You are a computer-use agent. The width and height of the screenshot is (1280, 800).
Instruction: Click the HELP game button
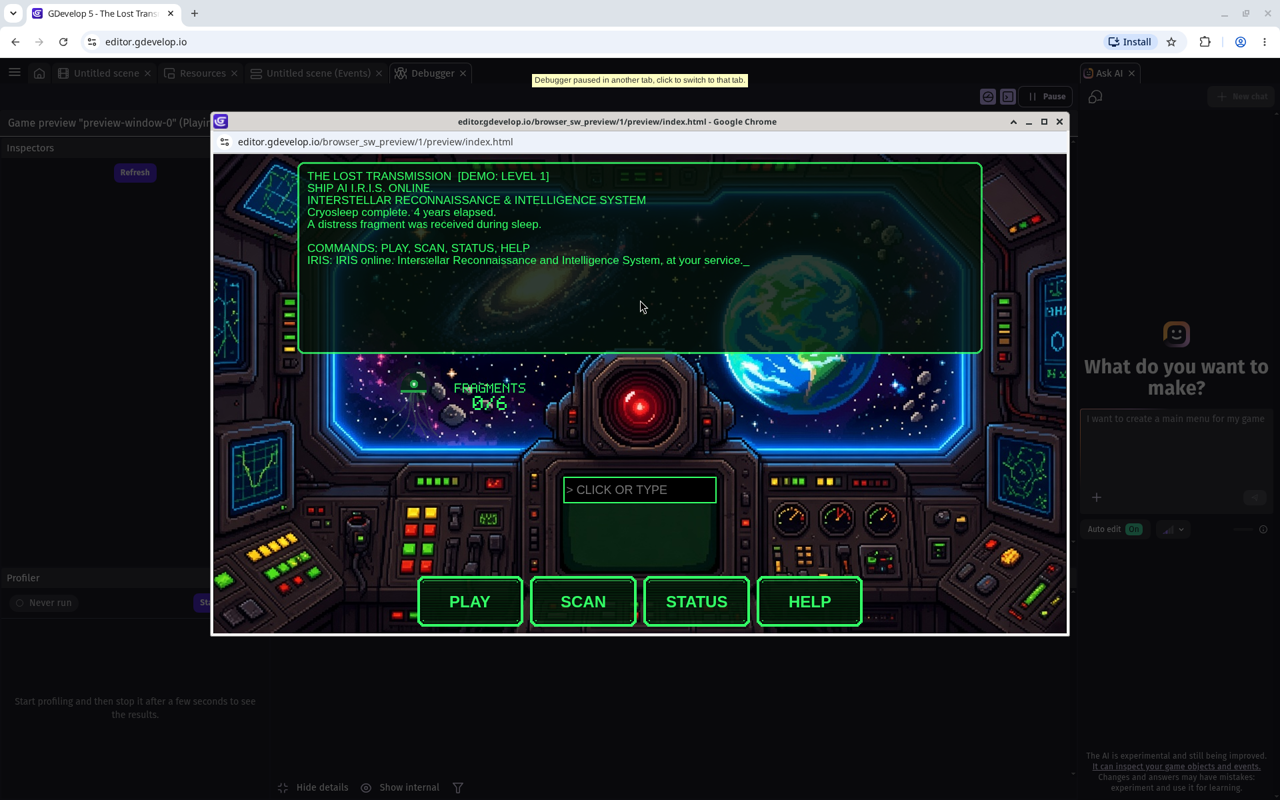click(810, 602)
